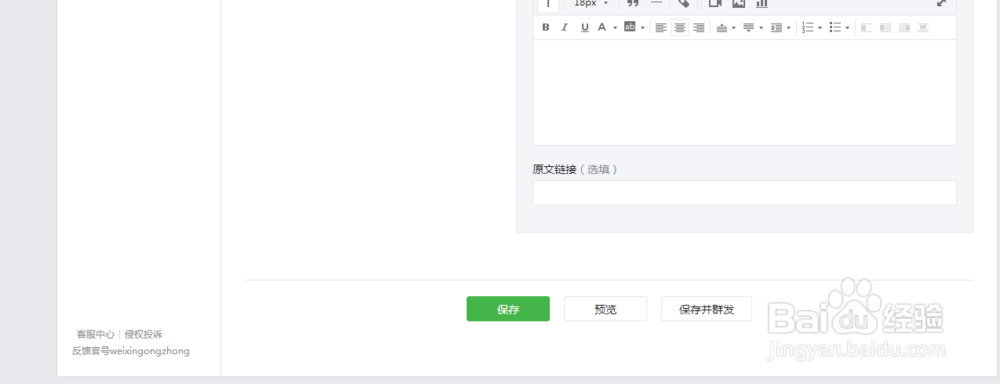Apply text background highlight color
The width and height of the screenshot is (1000, 384).
pyautogui.click(x=629, y=27)
